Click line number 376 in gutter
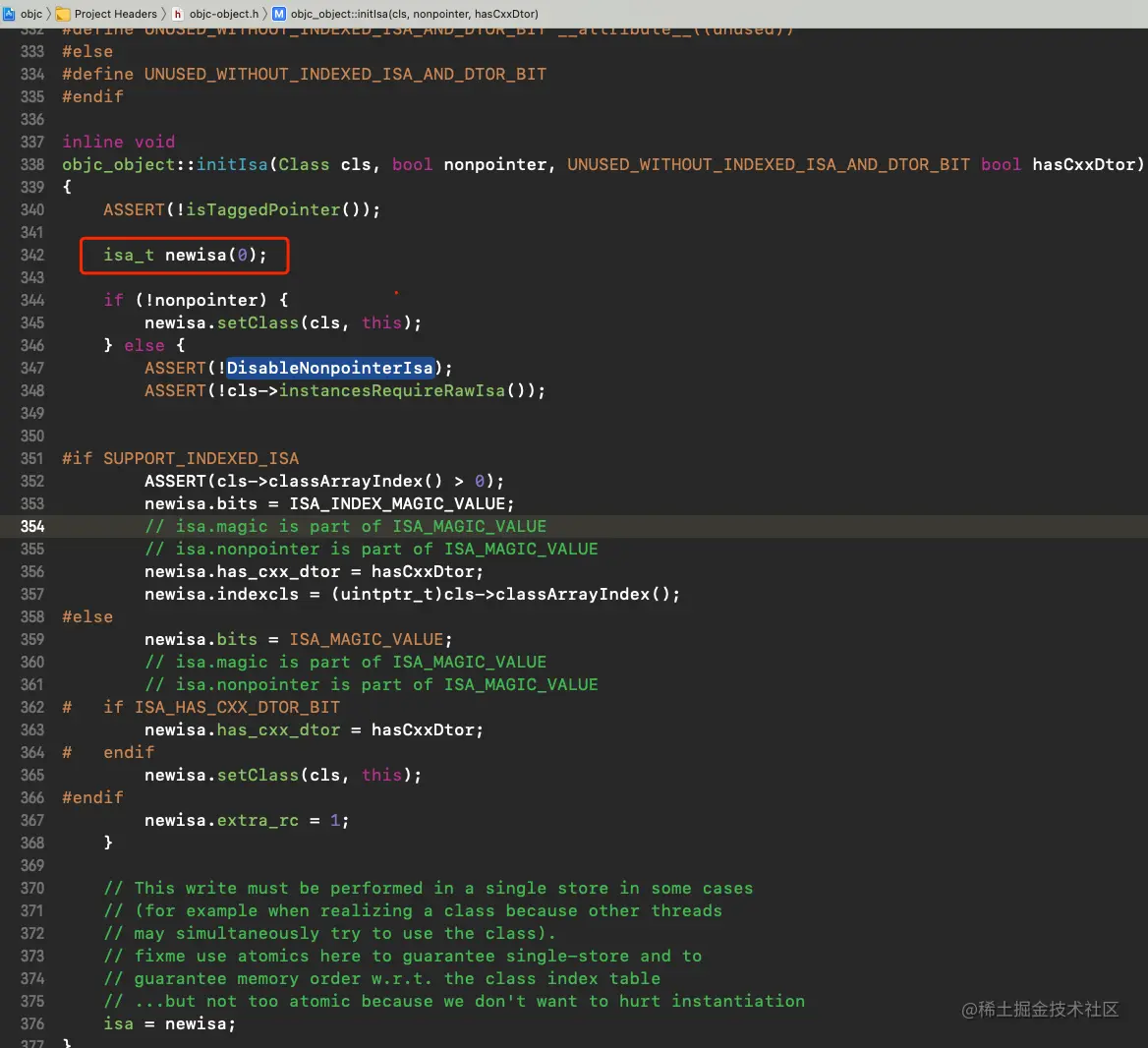Viewport: 1148px width, 1048px height. (32, 1023)
